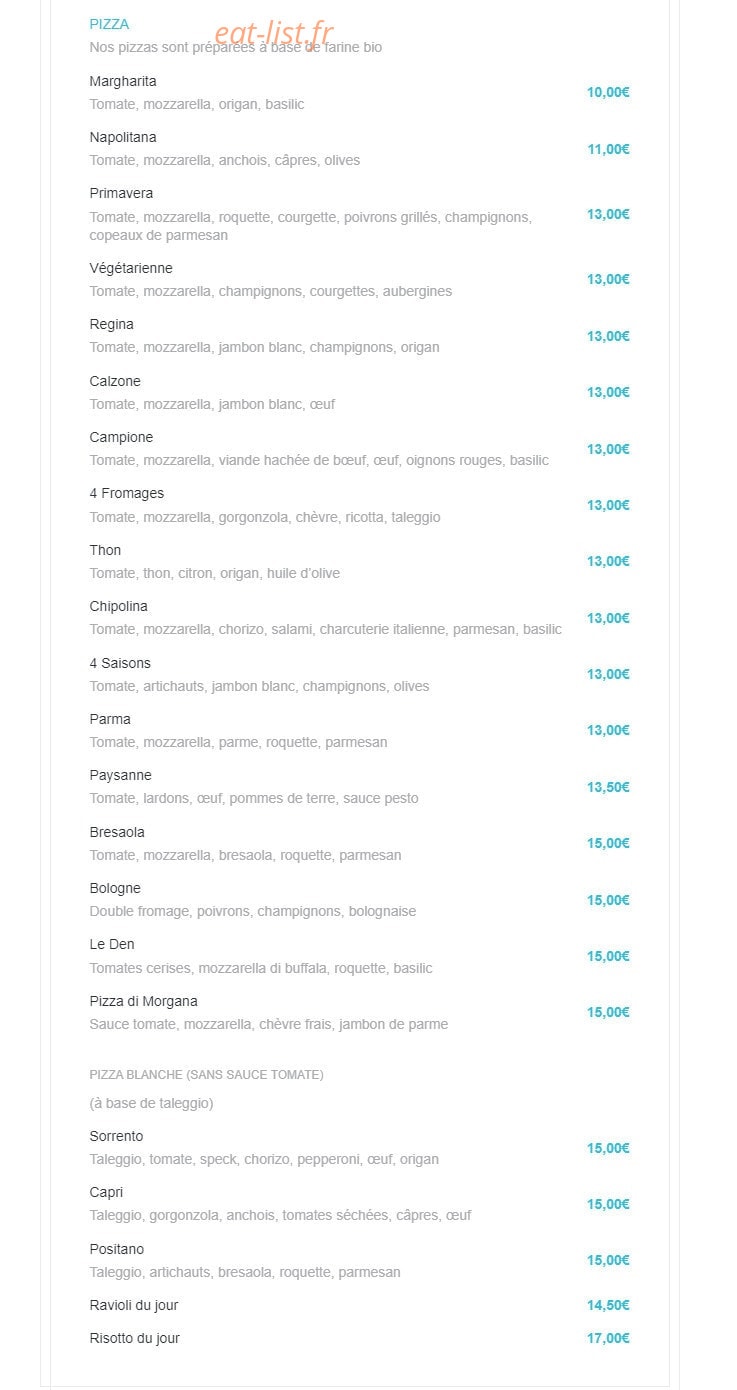Click the eat-list.fr watermark logo
This screenshot has height=1390, width=737.
[275, 35]
